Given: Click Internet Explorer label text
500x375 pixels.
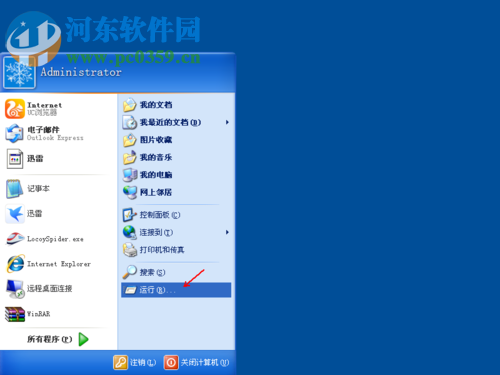Looking at the screenshot, I should 59,264.
